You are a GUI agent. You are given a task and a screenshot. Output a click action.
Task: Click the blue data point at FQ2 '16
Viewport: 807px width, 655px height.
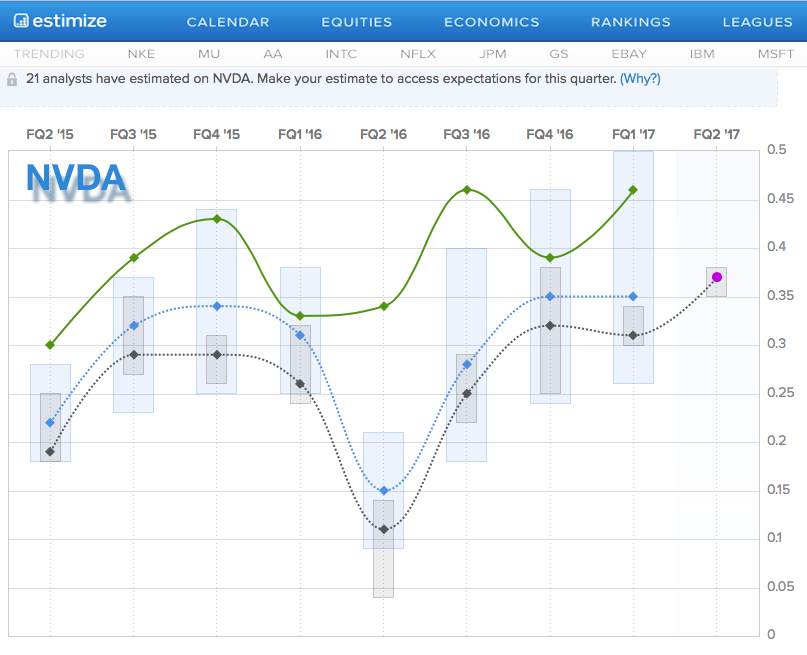coord(383,491)
